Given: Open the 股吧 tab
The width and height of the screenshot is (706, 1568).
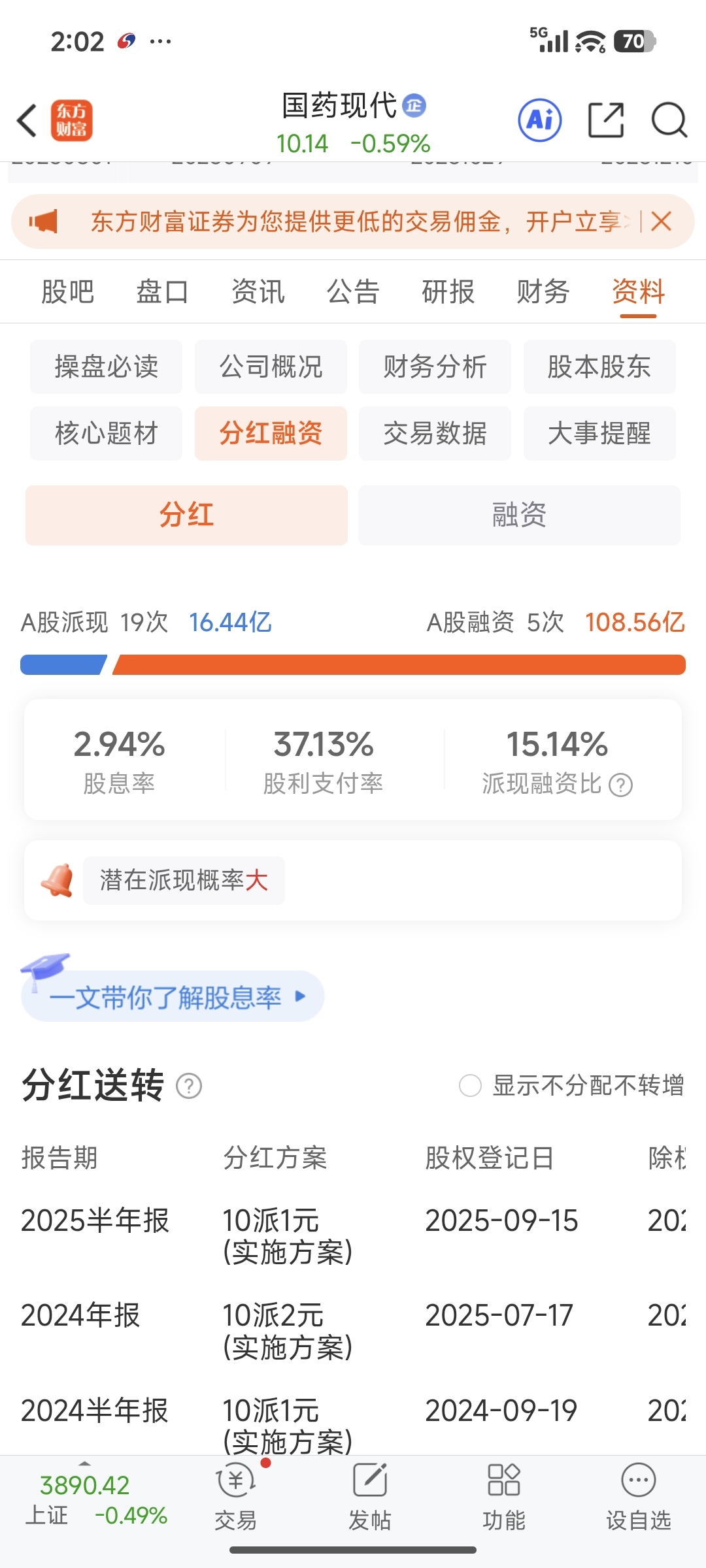Looking at the screenshot, I should tap(67, 291).
